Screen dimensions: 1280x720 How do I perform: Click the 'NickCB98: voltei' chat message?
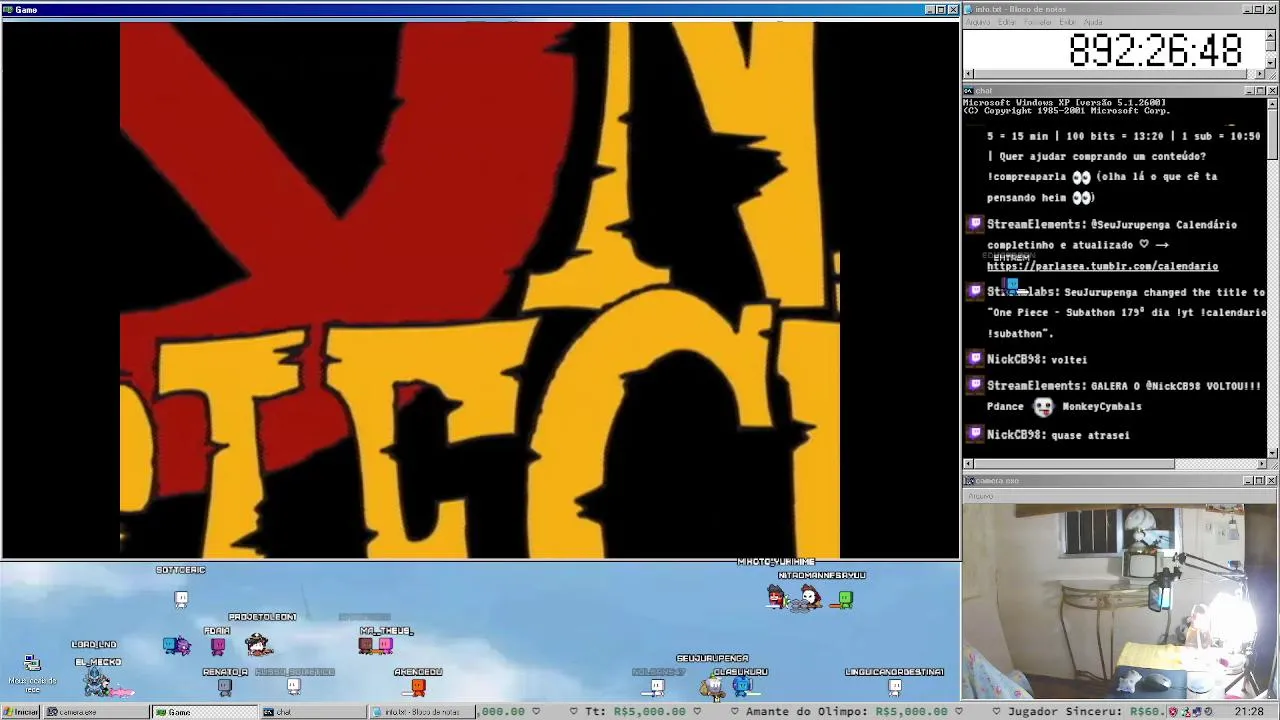coord(1037,359)
